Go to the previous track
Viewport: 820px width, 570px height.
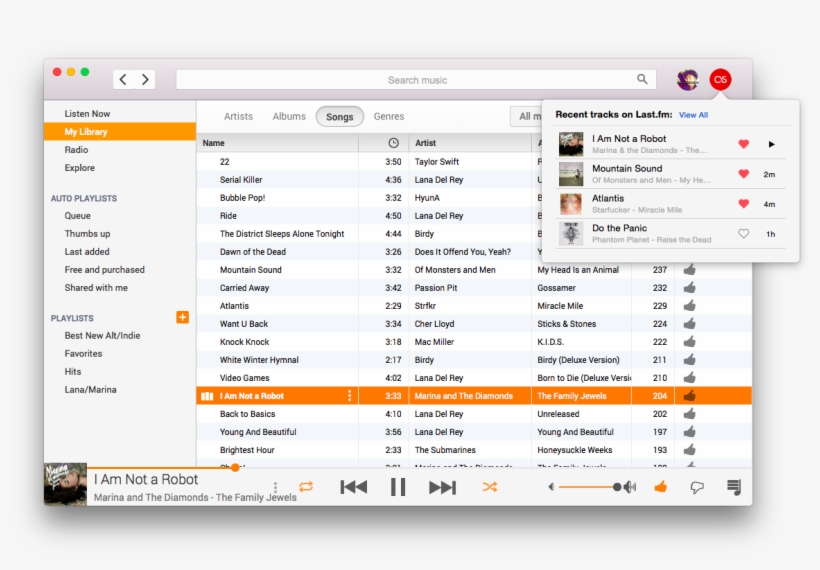(353, 487)
